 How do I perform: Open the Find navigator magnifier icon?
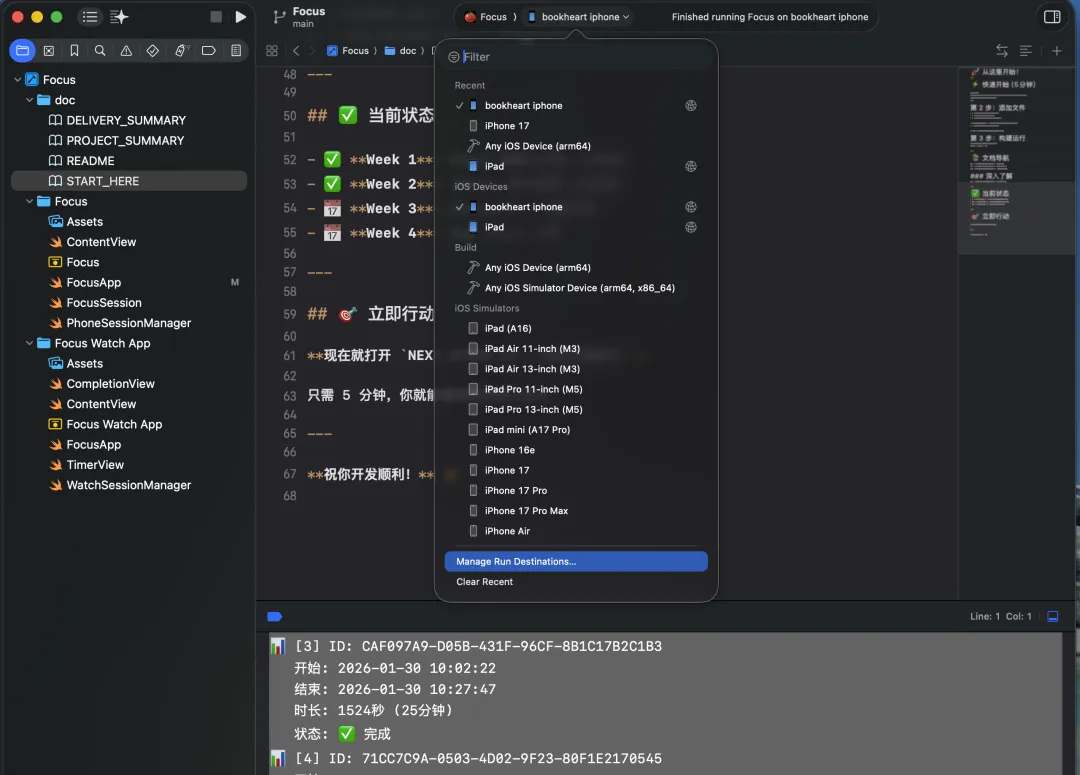[100, 50]
